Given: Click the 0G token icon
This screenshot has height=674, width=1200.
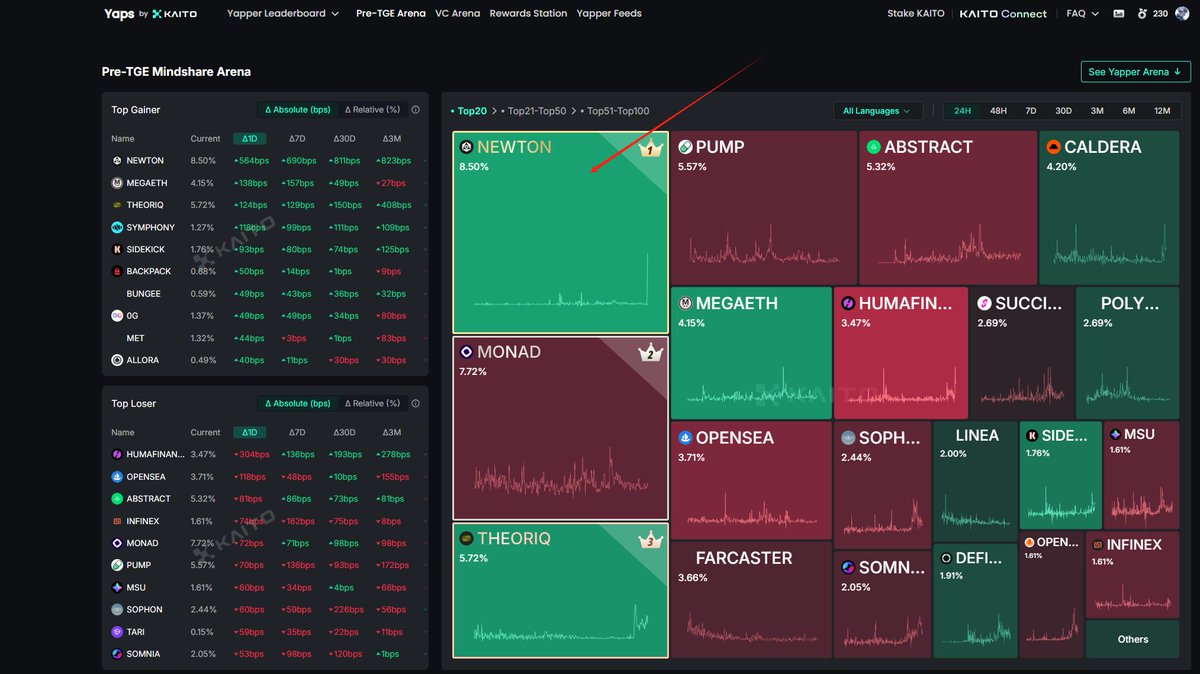Looking at the screenshot, I should point(117,316).
